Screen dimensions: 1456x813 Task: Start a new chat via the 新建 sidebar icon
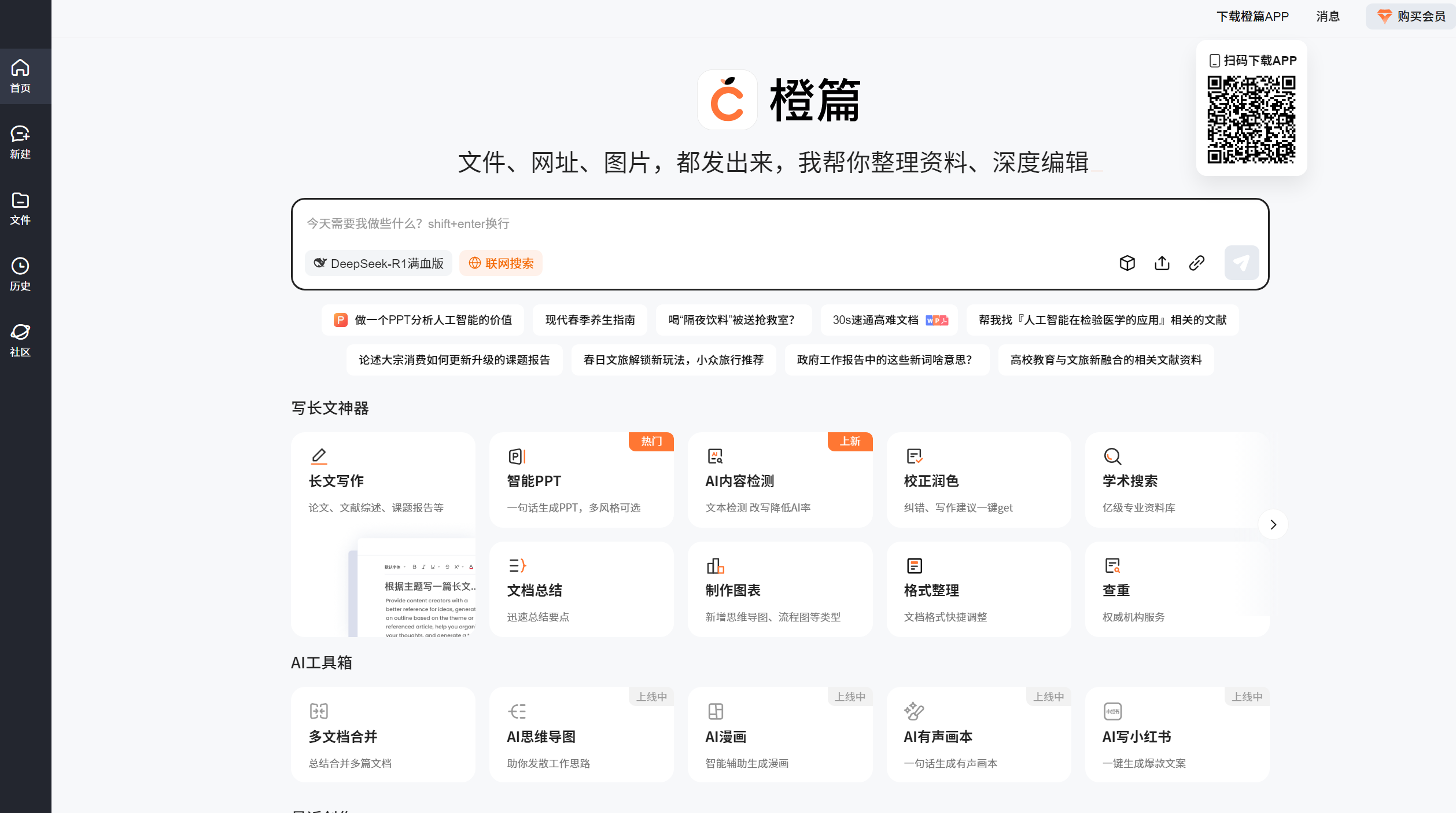coord(20,142)
